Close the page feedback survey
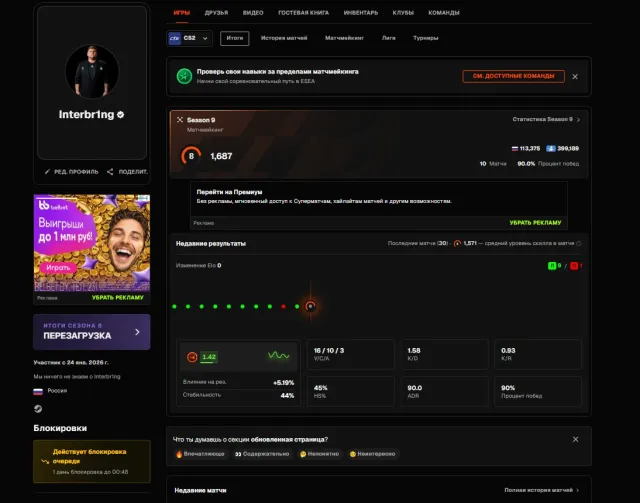The image size is (640, 503). click(576, 439)
